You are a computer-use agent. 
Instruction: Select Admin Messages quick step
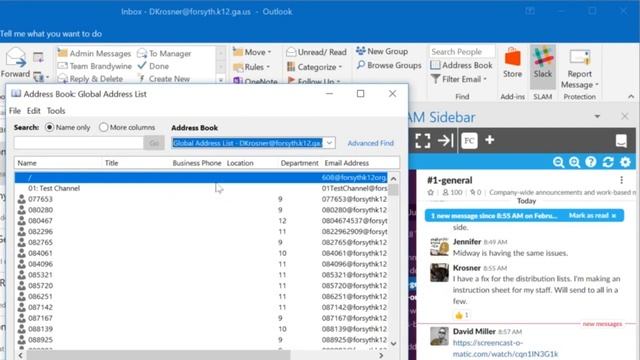pos(94,53)
